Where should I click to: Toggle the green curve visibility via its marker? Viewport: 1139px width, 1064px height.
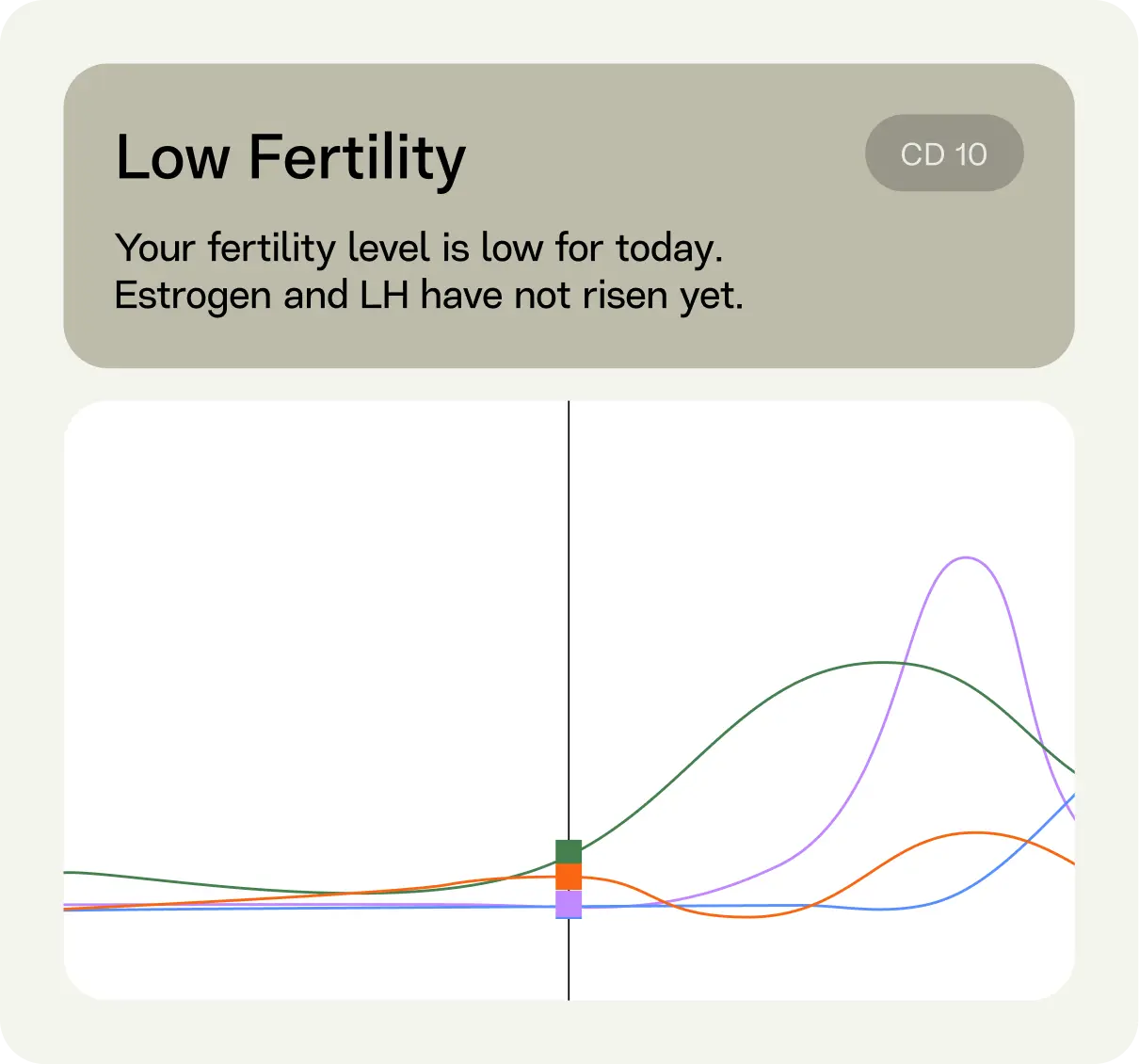point(569,852)
